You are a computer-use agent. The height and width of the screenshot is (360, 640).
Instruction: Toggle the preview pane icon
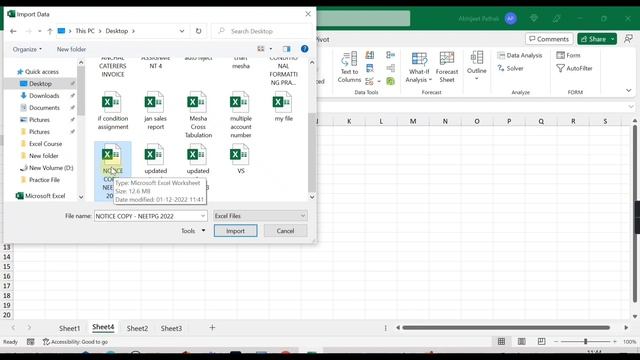coord(287,49)
